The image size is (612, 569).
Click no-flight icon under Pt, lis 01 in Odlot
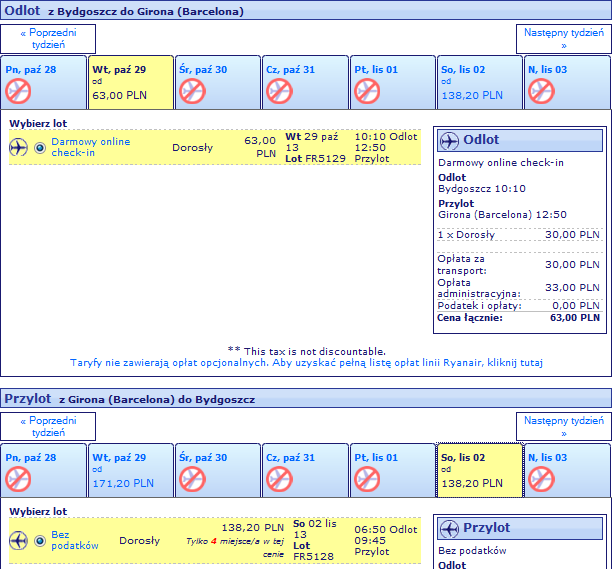(x=367, y=91)
